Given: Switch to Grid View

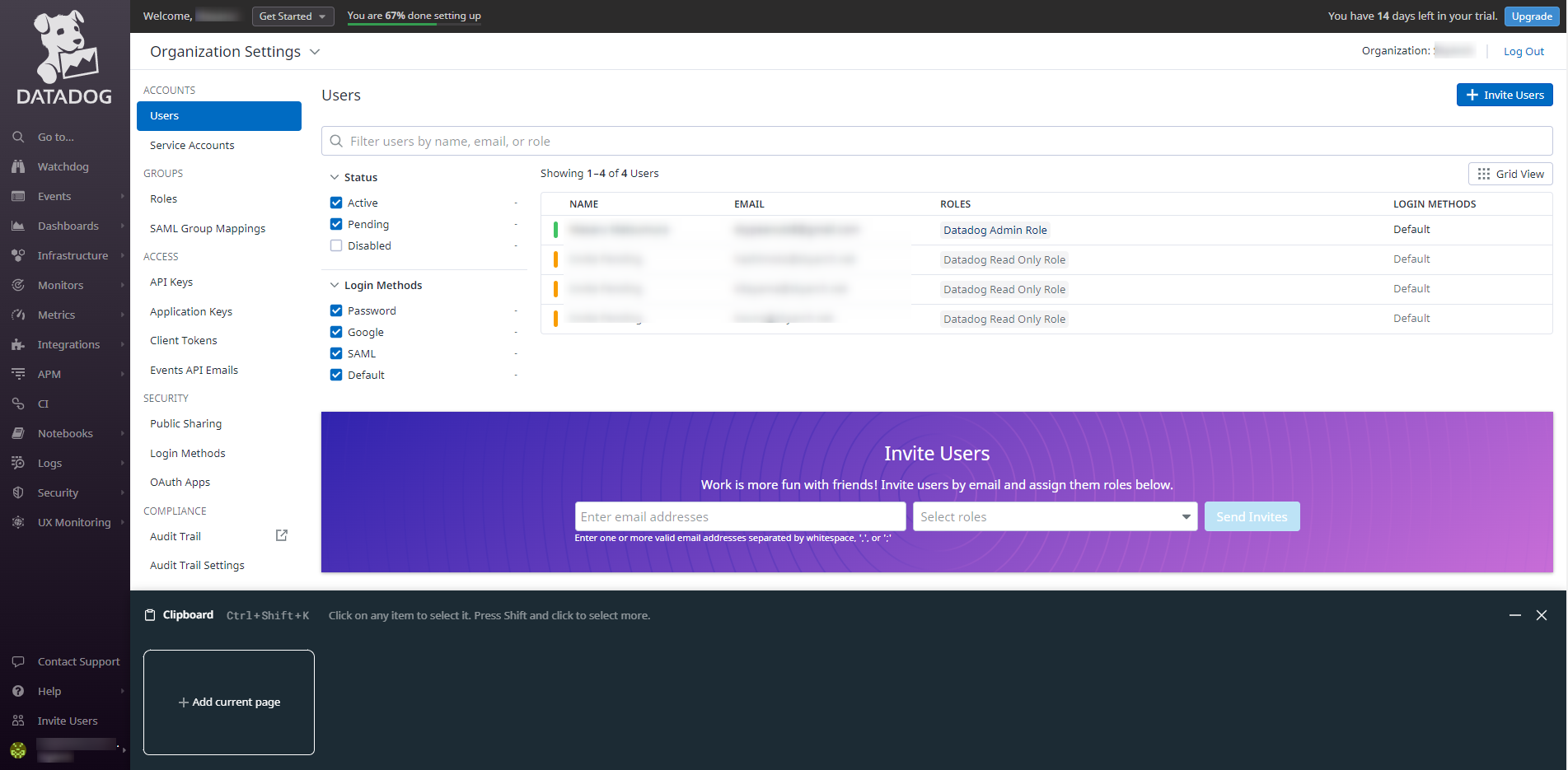Looking at the screenshot, I should tap(1510, 174).
